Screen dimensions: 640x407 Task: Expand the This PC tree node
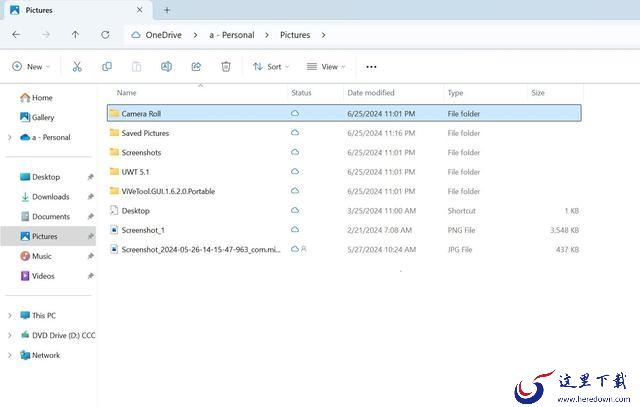click(x=10, y=316)
